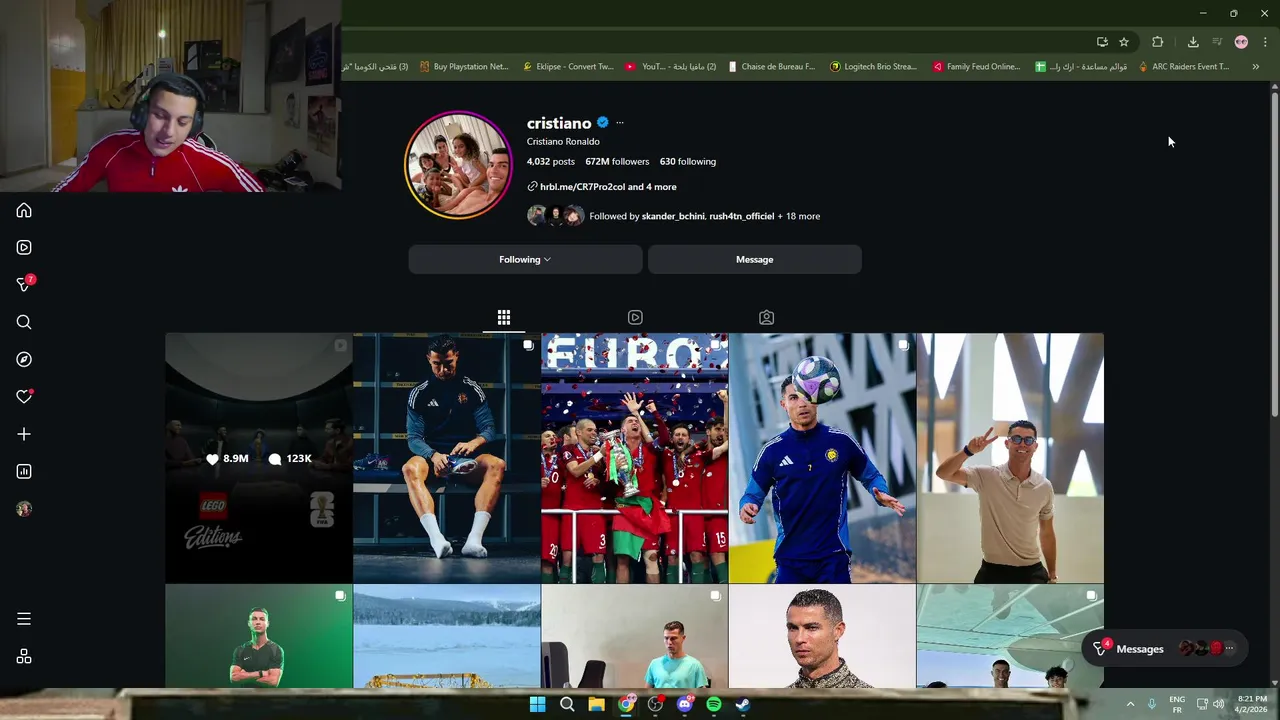Open Chrome three-dot menu
The image size is (1280, 720).
pyautogui.click(x=1265, y=42)
